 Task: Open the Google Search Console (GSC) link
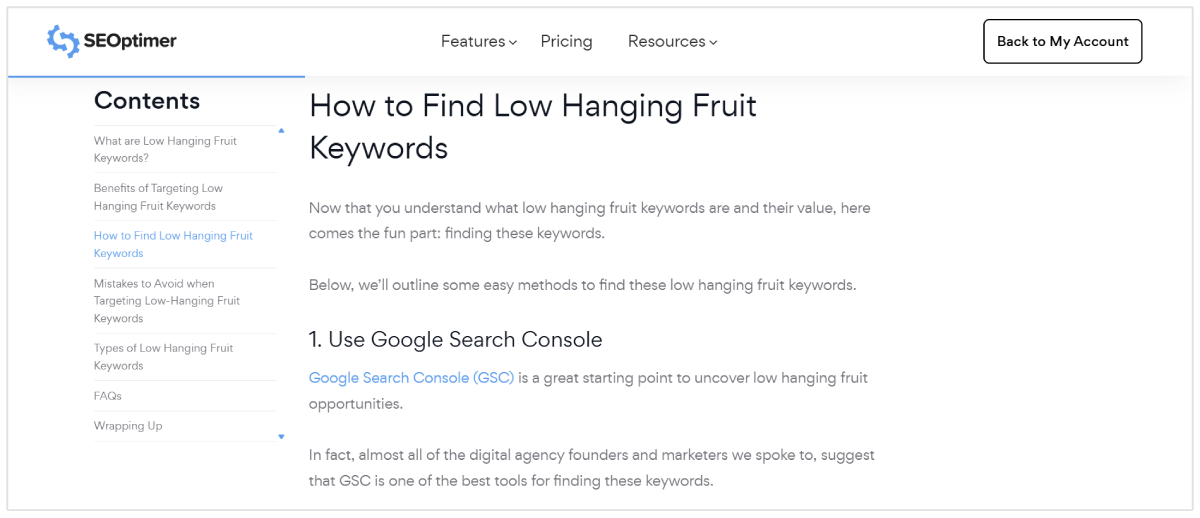coord(411,378)
